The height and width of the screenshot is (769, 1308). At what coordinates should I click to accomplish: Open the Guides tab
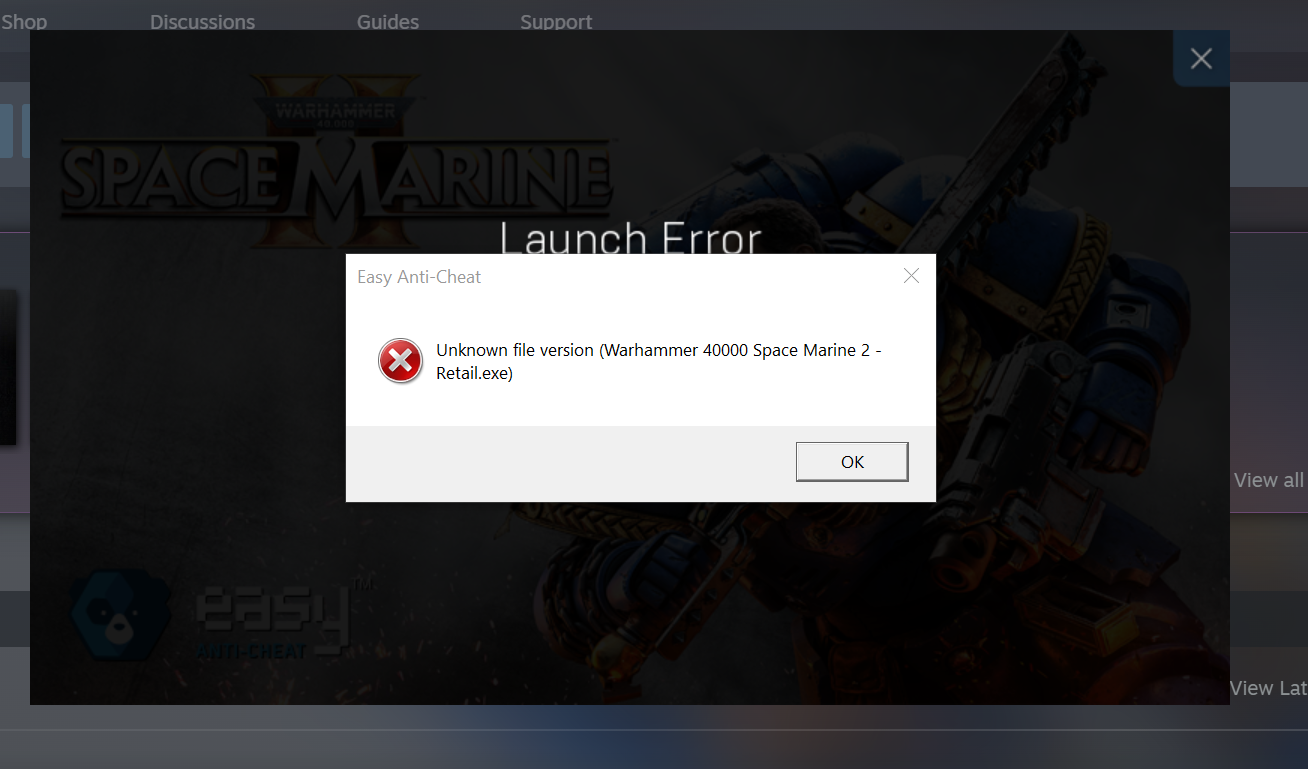click(x=388, y=21)
